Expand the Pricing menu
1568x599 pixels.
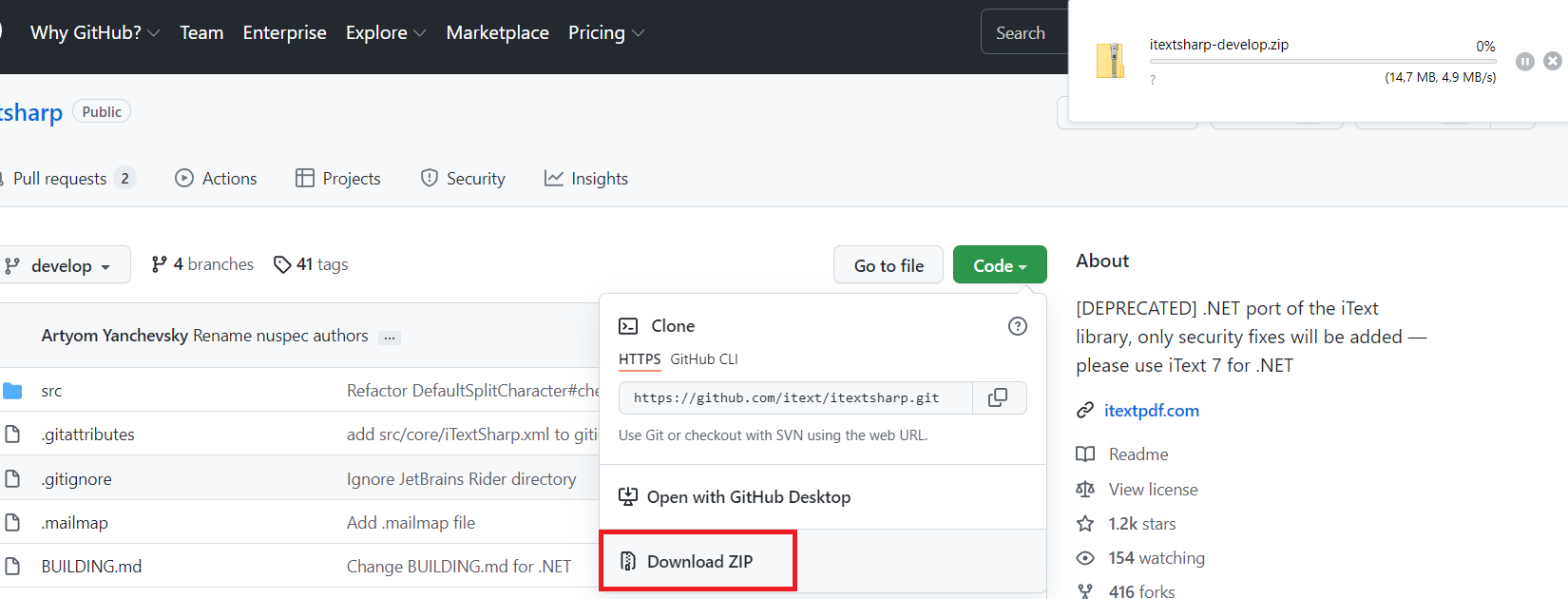click(606, 32)
